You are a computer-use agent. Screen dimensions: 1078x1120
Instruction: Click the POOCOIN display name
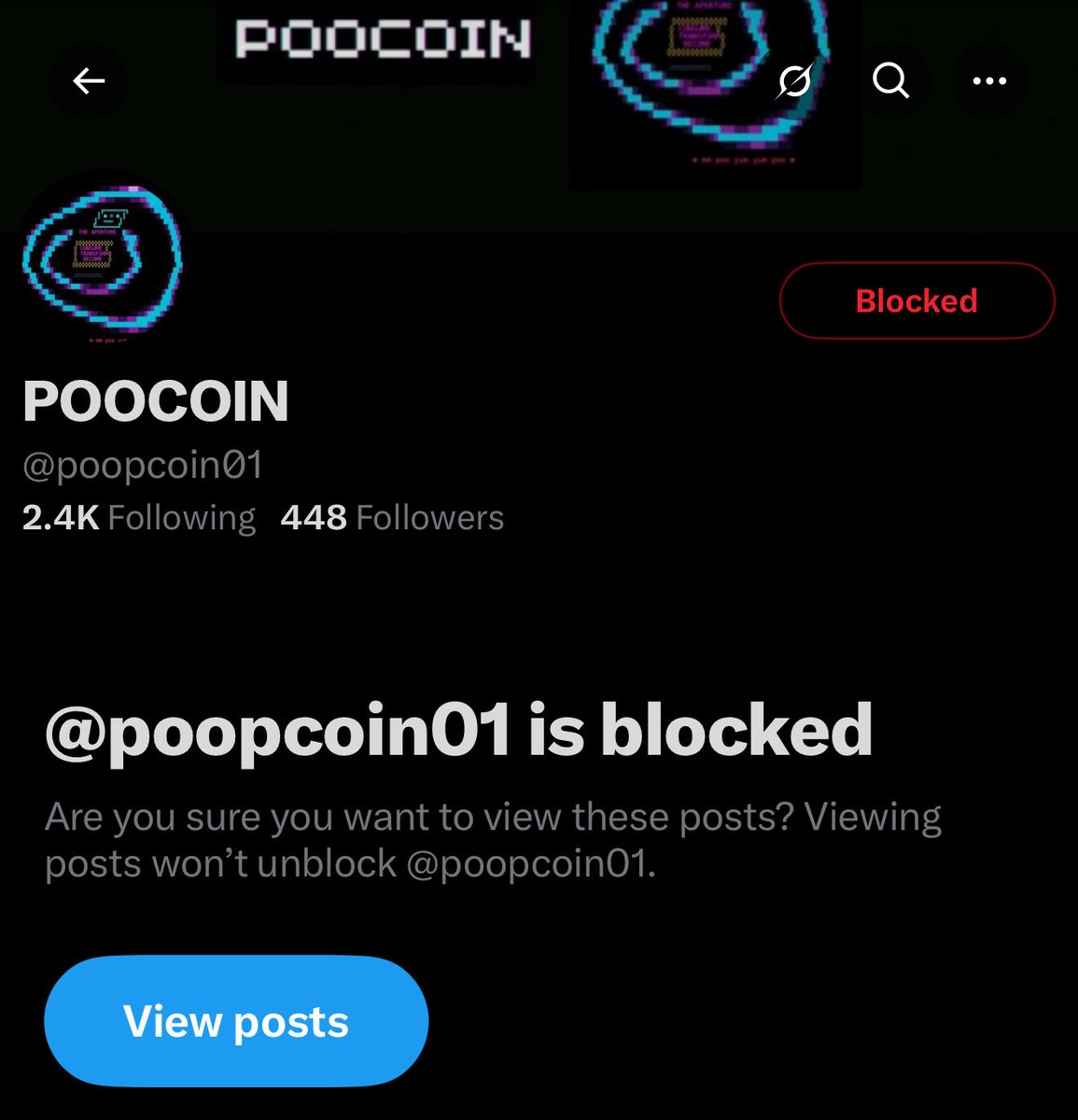point(156,401)
